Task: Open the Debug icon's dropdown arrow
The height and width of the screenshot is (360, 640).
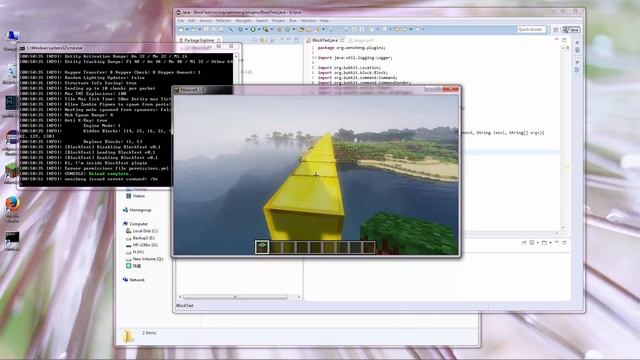Action: (x=246, y=29)
